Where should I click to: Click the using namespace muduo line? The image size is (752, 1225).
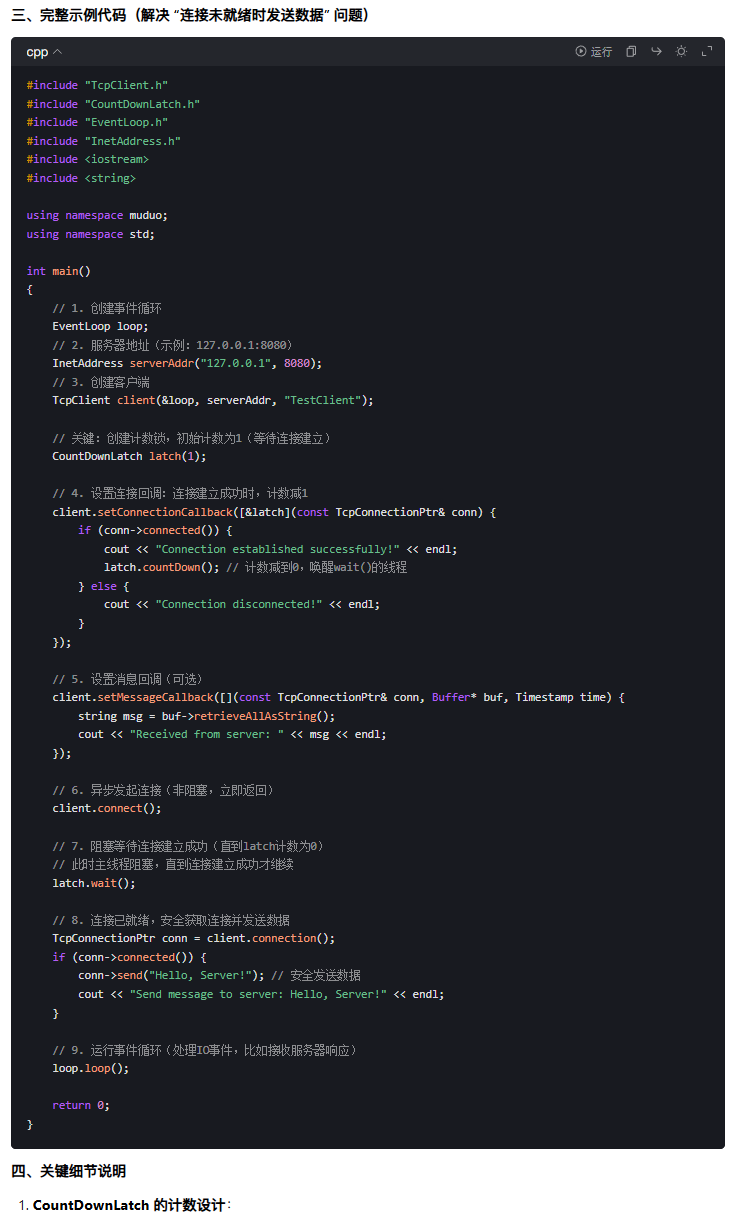click(97, 215)
